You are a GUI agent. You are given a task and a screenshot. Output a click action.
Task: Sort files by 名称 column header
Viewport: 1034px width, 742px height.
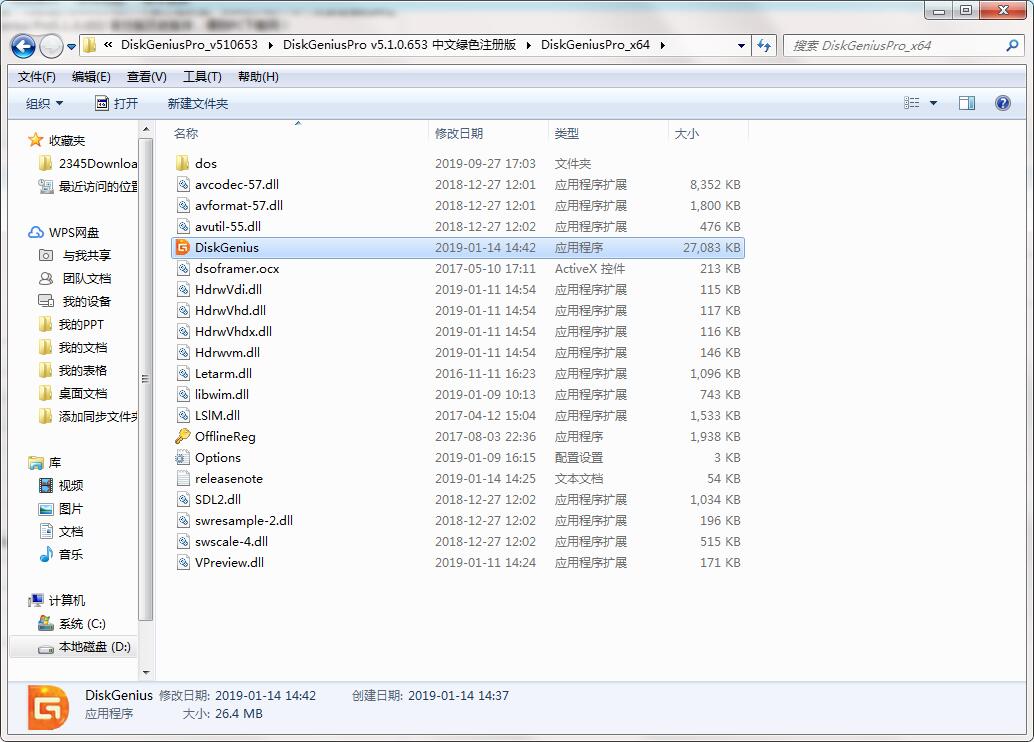click(298, 133)
